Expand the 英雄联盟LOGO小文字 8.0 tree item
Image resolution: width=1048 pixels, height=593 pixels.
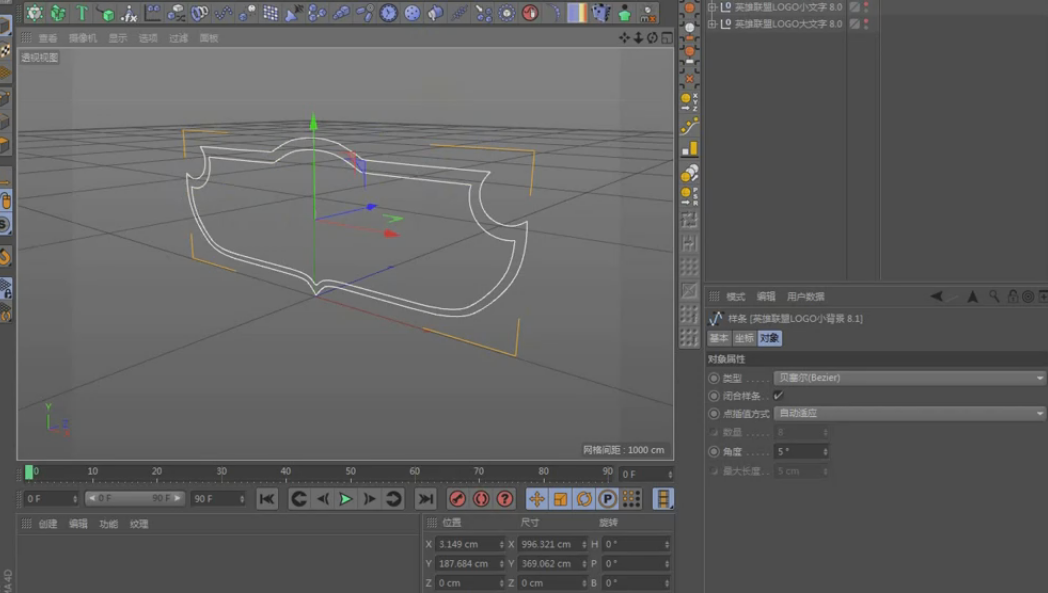click(712, 7)
